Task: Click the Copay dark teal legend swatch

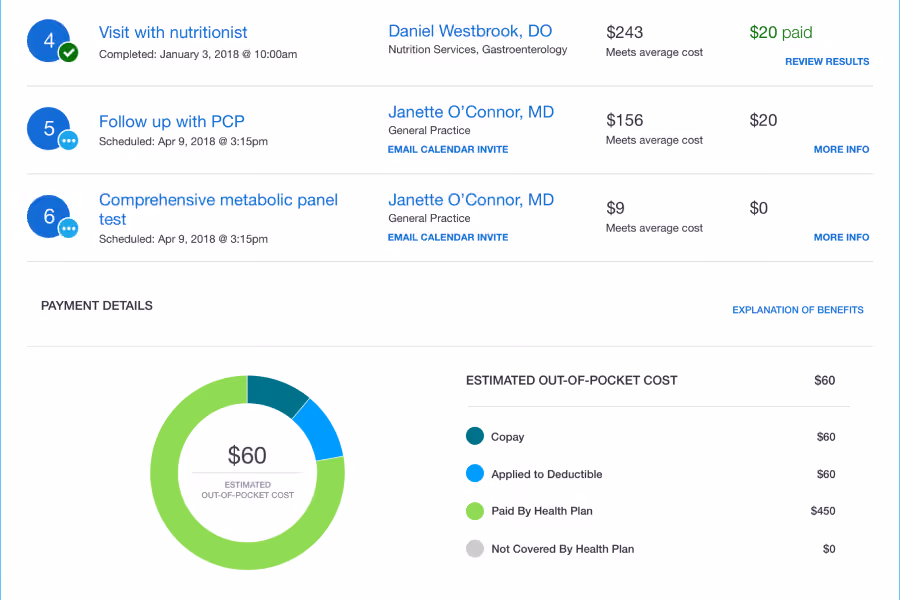Action: pos(475,436)
